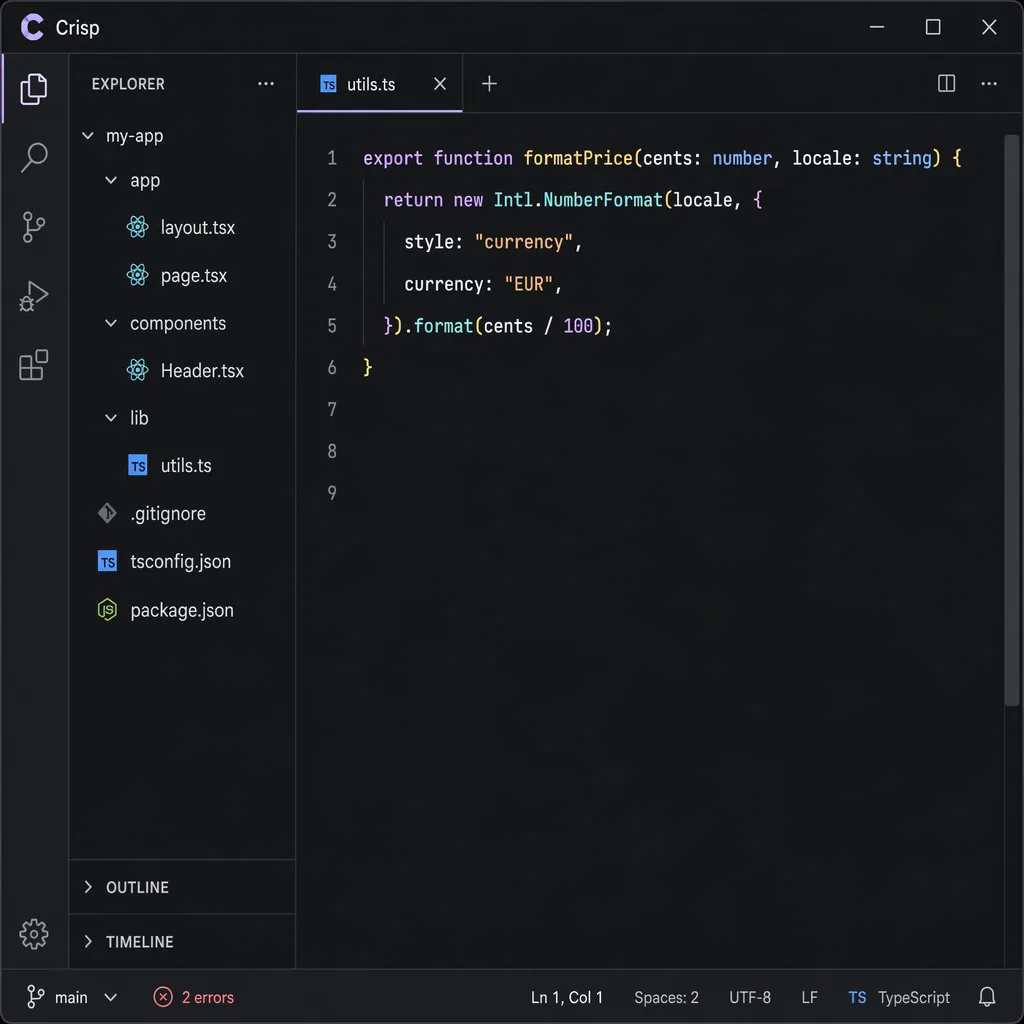Collapse the my-app root folder

(x=88, y=135)
